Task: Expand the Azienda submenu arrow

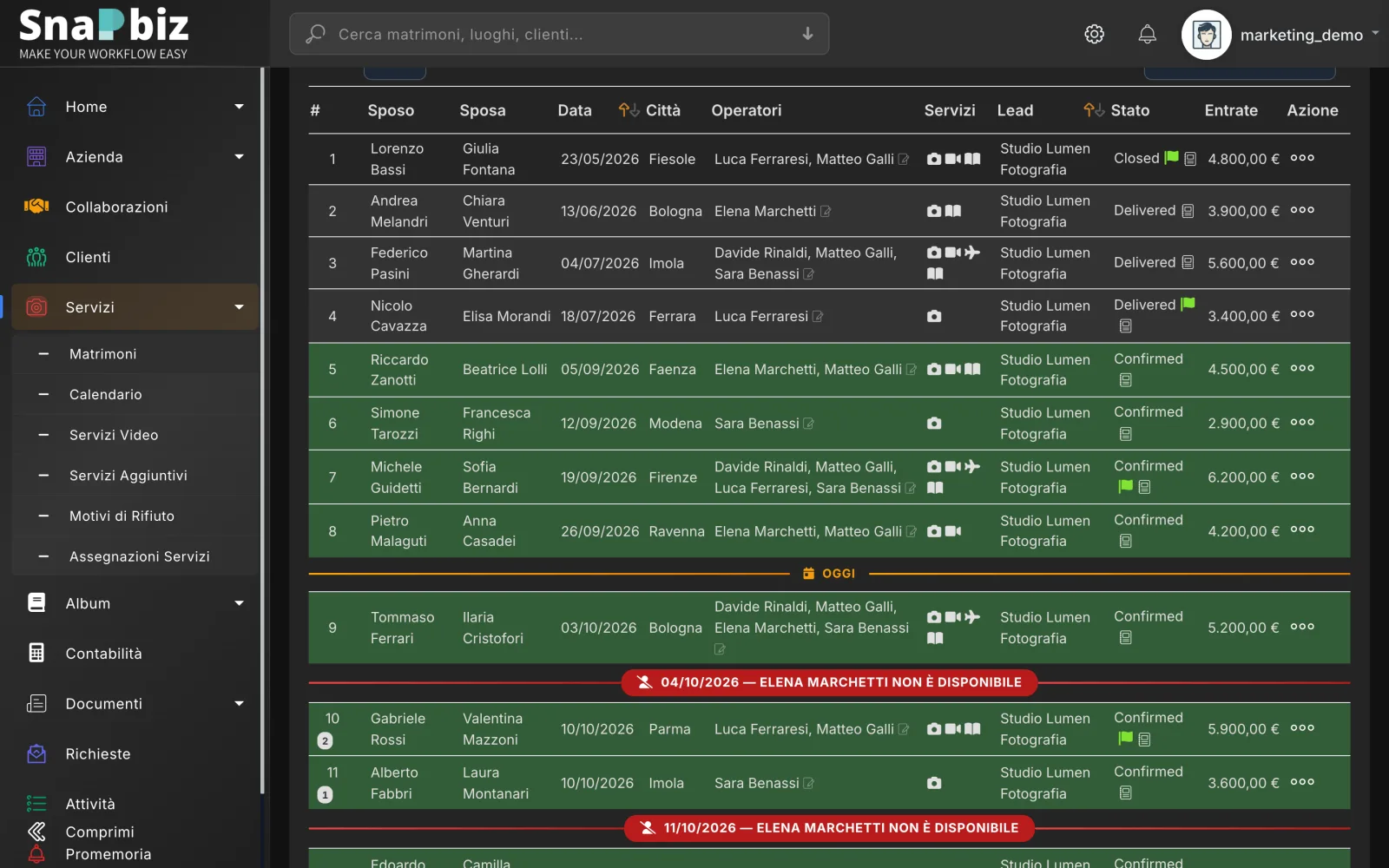Action: (x=239, y=157)
